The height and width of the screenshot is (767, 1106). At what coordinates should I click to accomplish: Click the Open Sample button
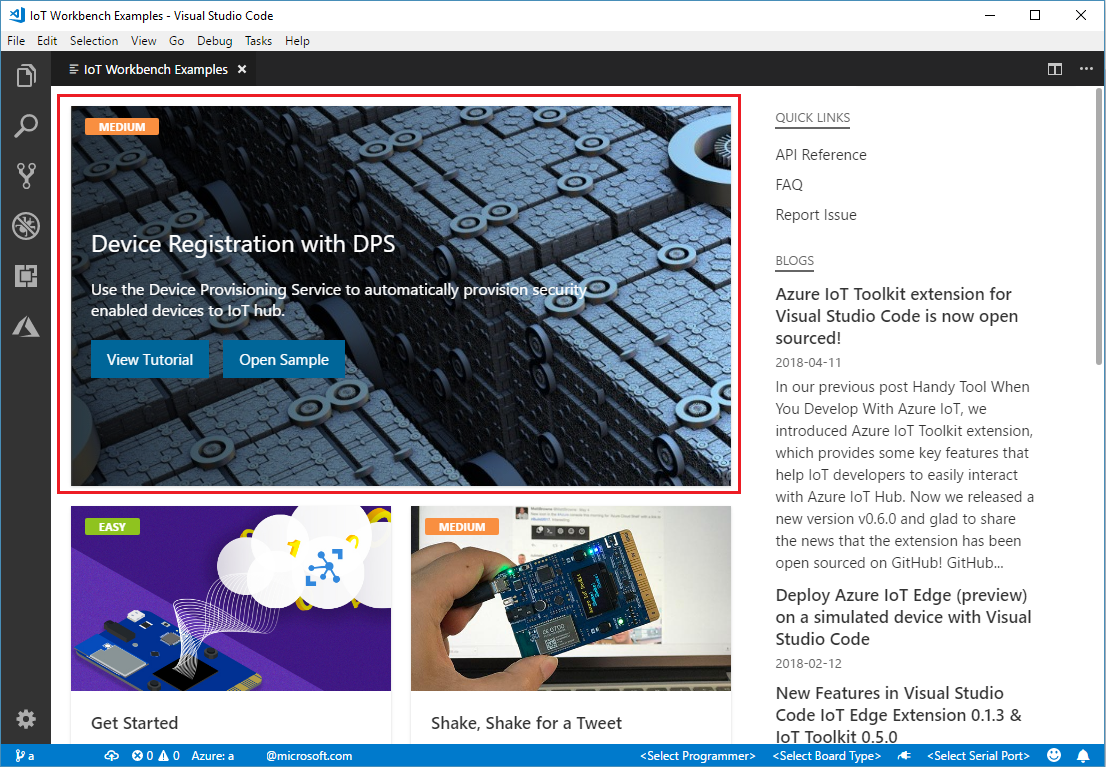pos(284,359)
